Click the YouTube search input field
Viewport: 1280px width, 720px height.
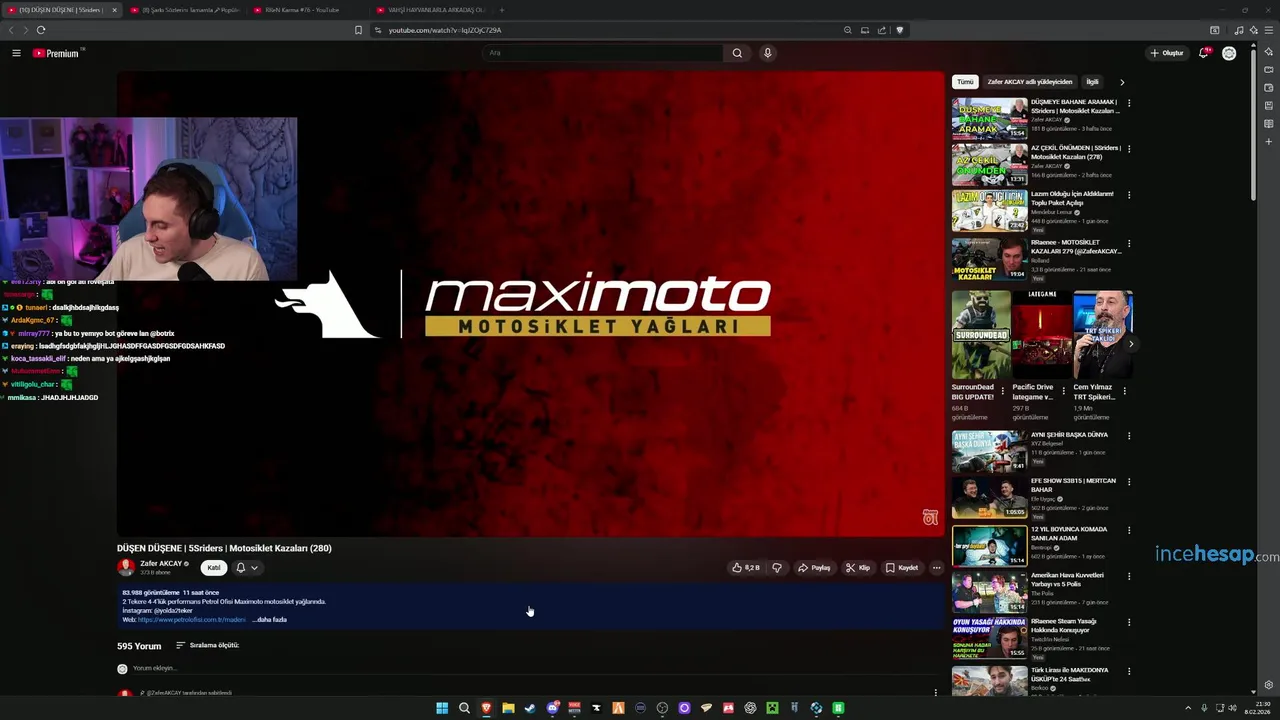tap(602, 53)
